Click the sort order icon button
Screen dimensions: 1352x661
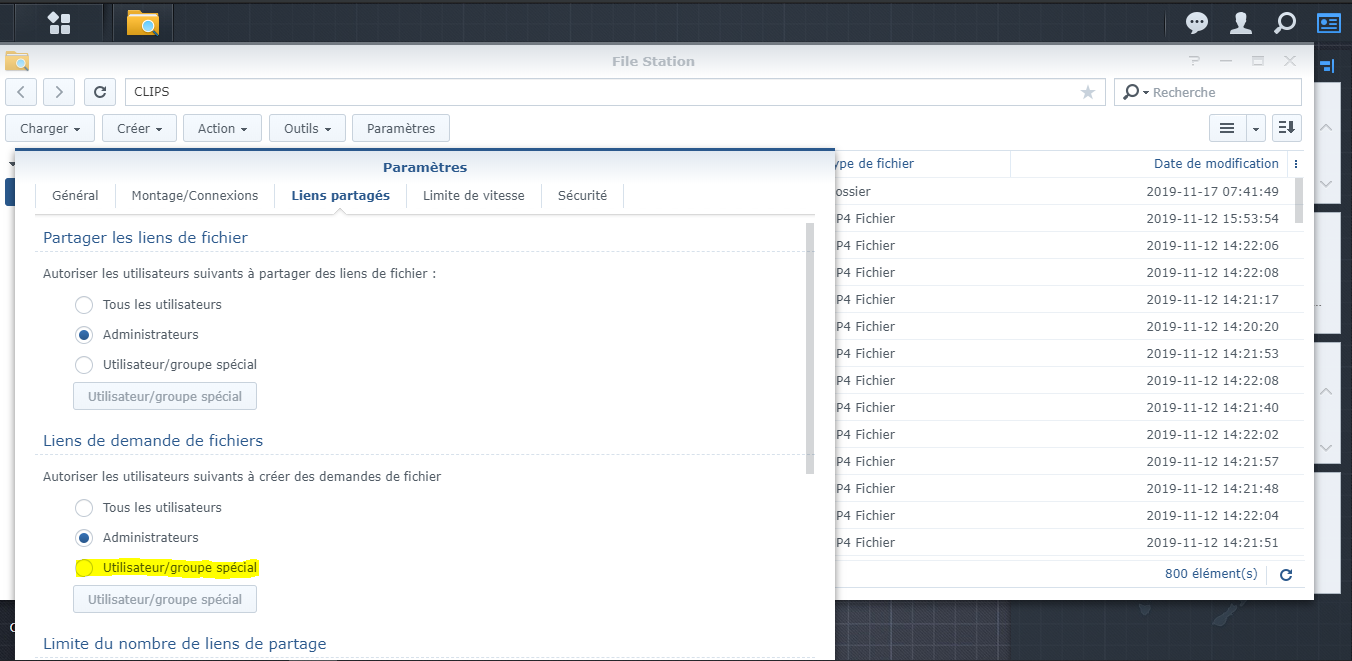pos(1286,128)
